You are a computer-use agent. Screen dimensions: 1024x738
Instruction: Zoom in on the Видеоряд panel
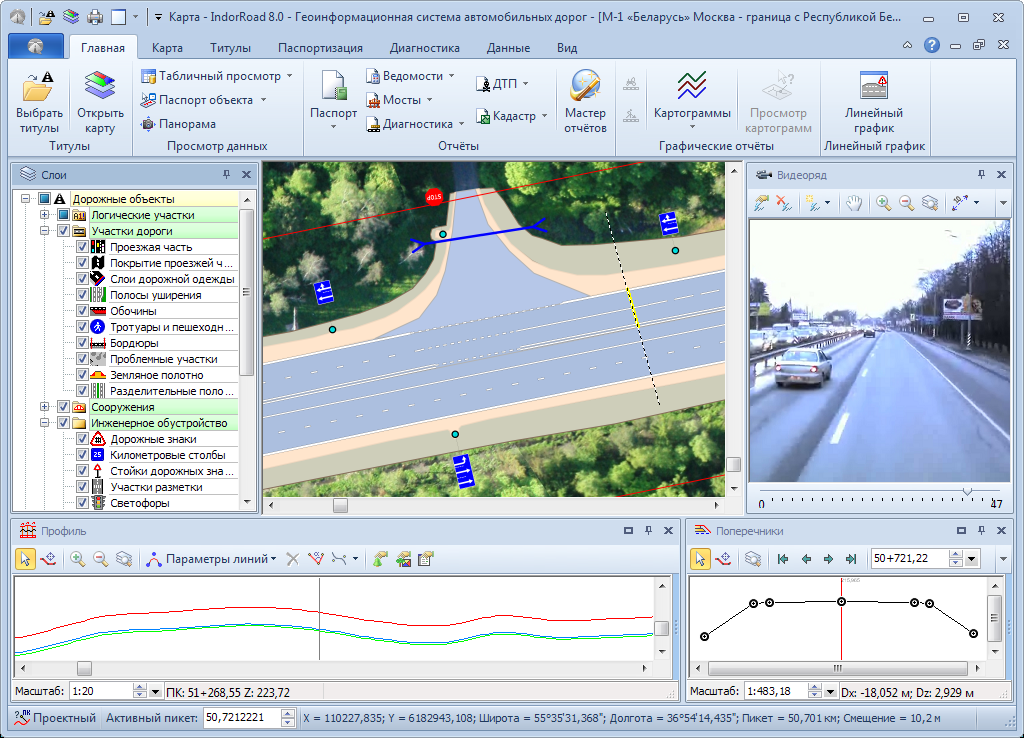coord(884,203)
